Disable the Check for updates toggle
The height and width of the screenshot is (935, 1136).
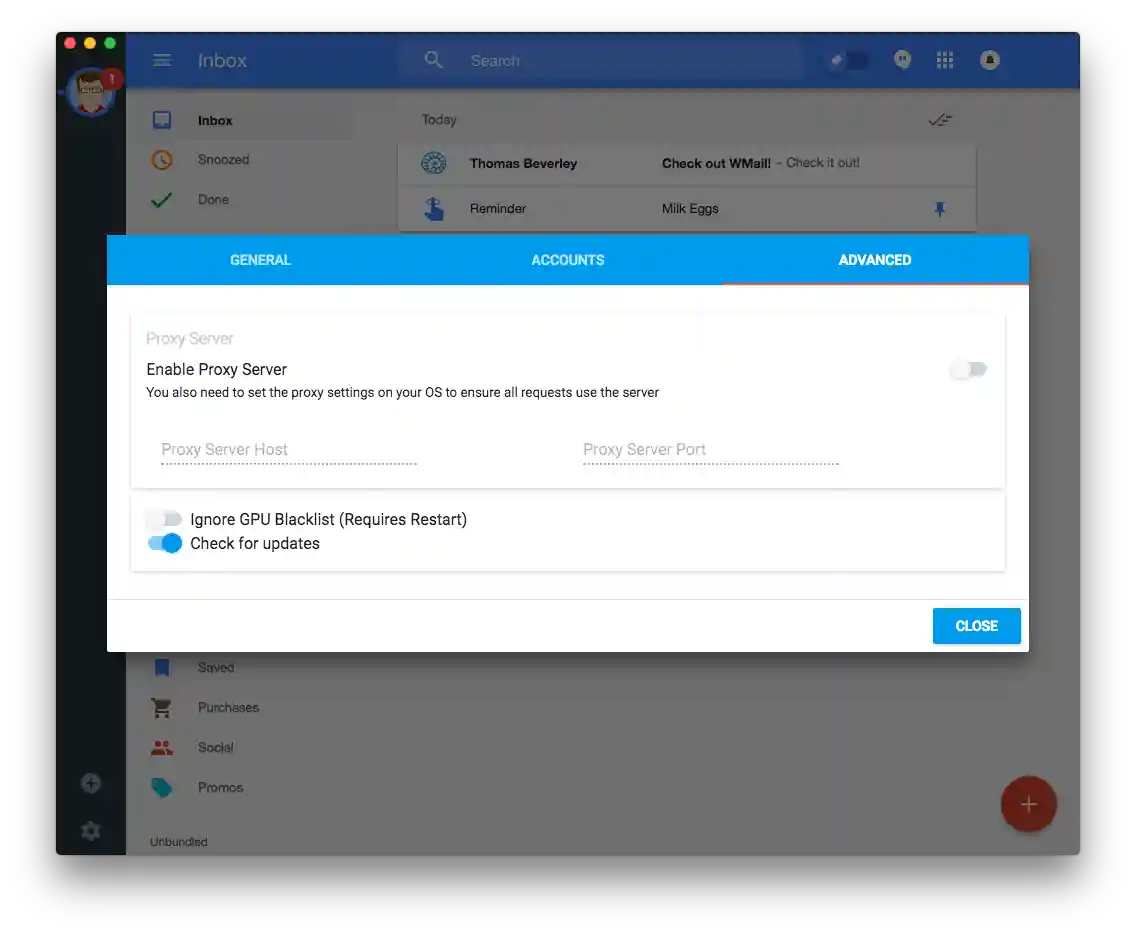[164, 543]
